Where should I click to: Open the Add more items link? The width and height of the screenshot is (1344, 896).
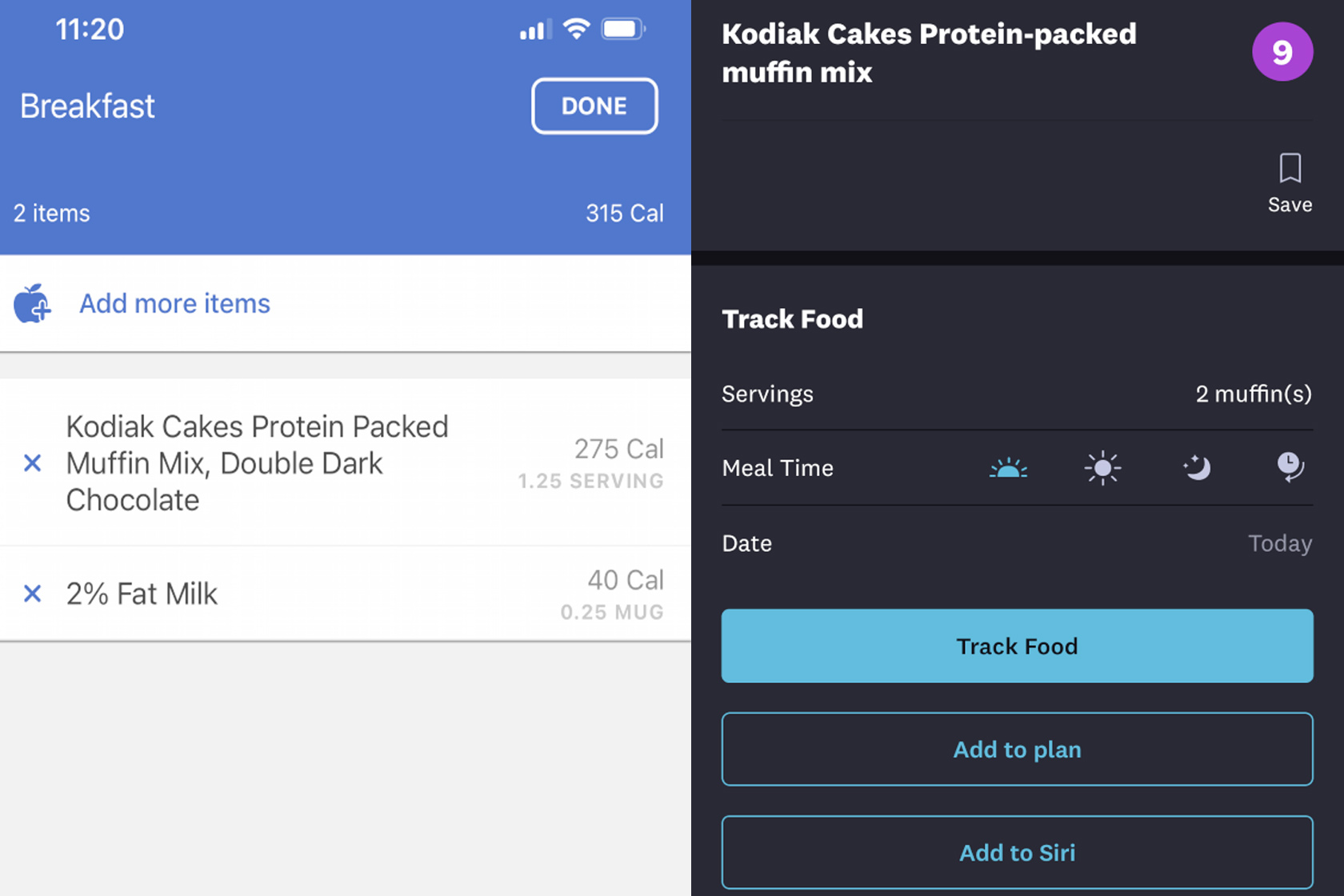[x=174, y=304]
